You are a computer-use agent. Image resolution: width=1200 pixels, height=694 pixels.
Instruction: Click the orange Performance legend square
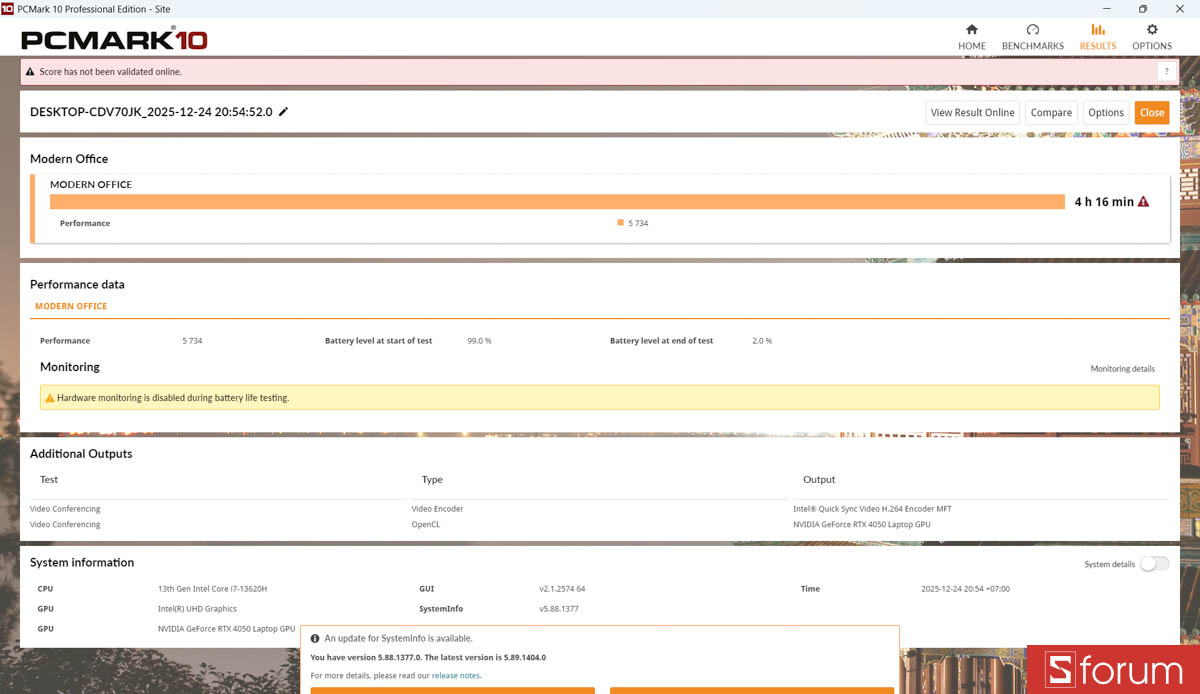(x=621, y=223)
